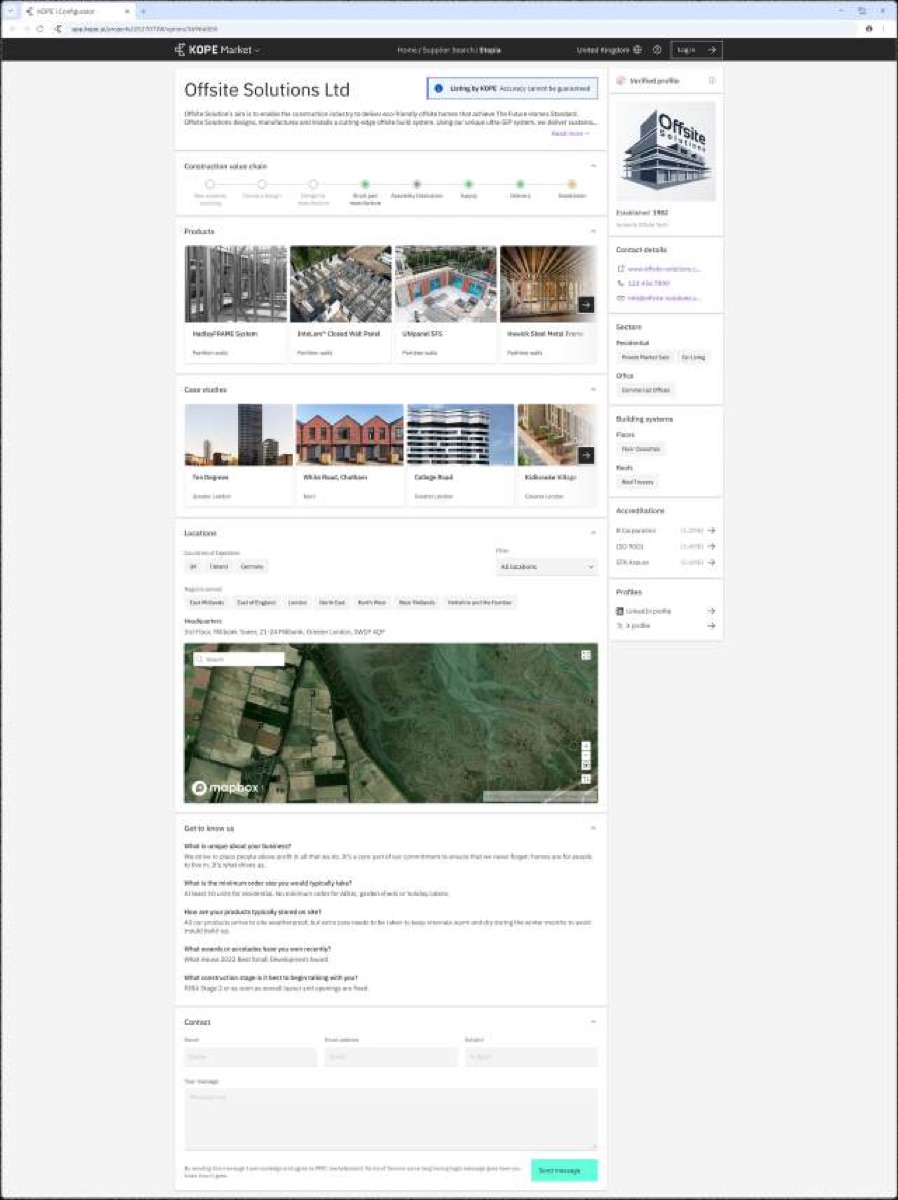This screenshot has width=898, height=1200.
Task: Click the envelope email icon
Action: (620, 298)
